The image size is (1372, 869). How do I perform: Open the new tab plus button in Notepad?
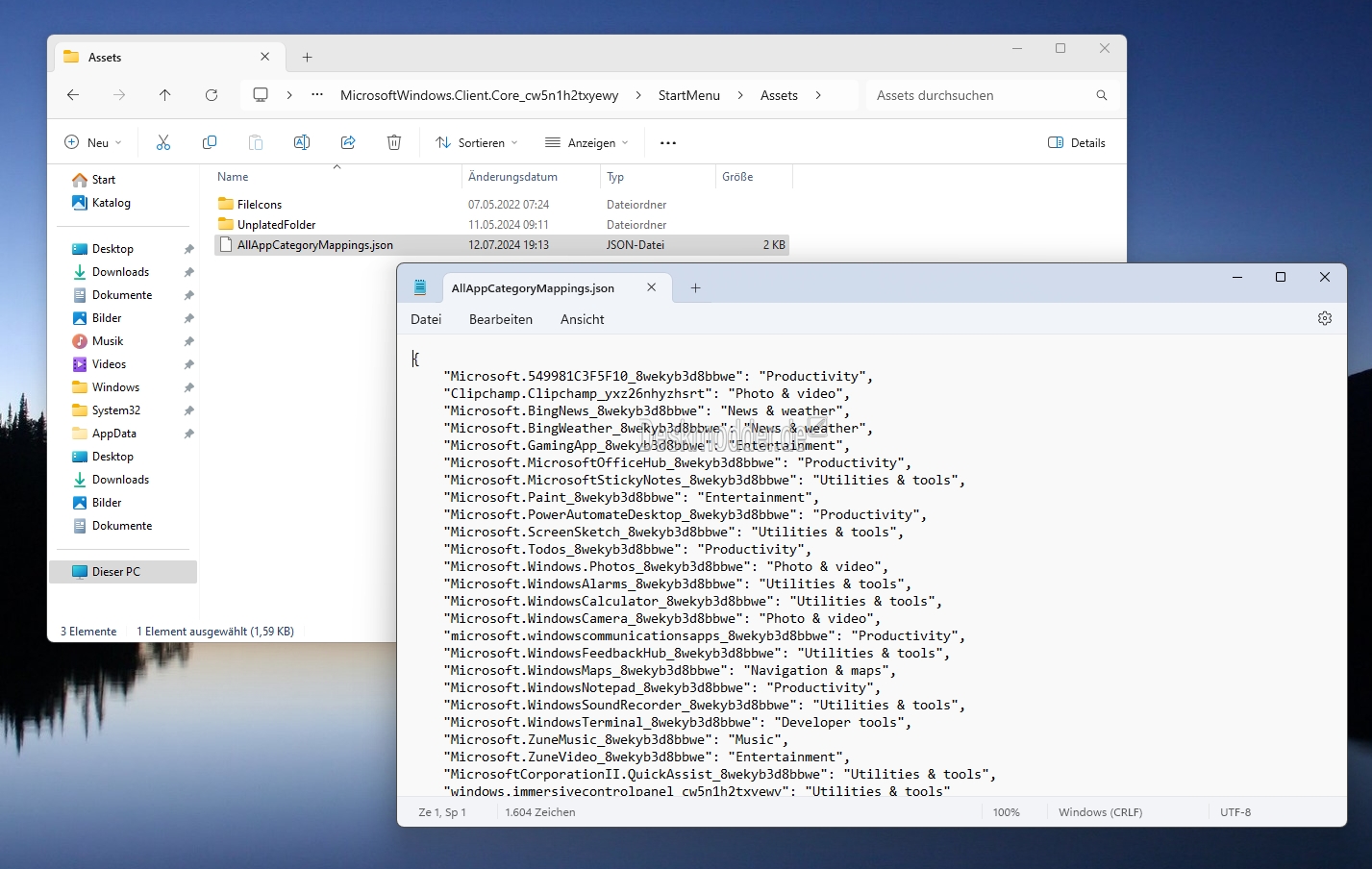point(695,287)
